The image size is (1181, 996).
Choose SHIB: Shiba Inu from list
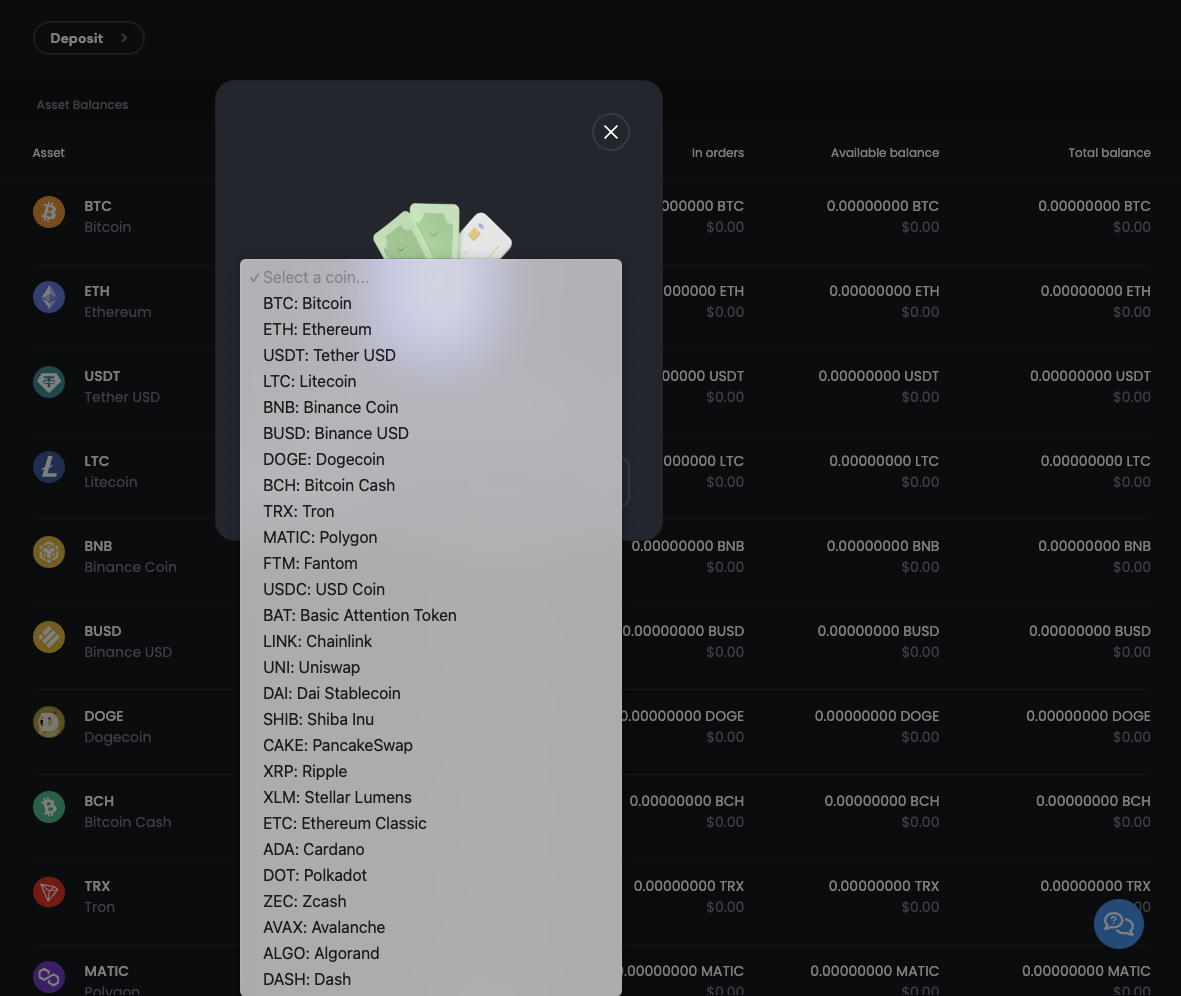pyautogui.click(x=431, y=720)
